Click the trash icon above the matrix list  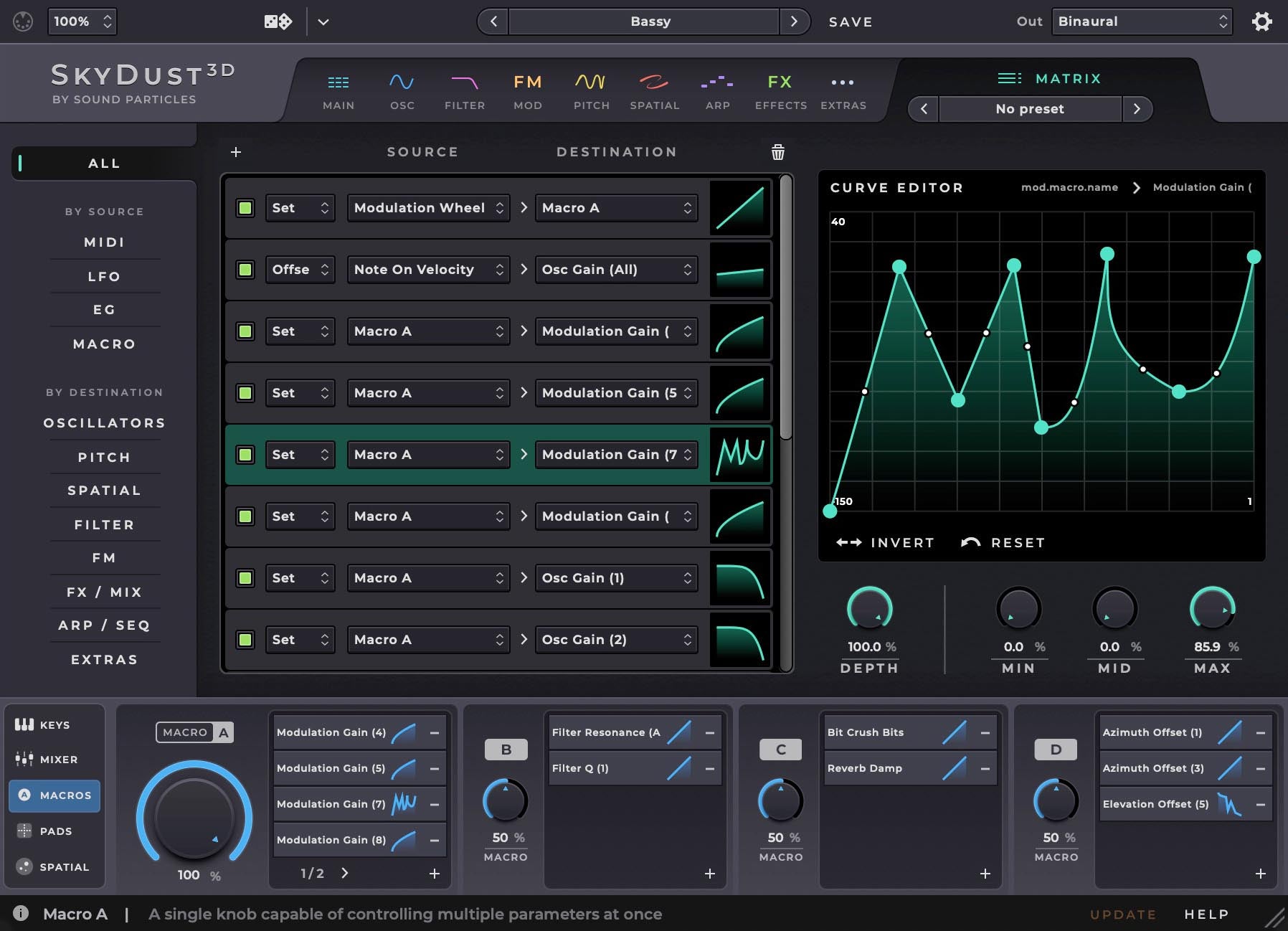click(778, 152)
